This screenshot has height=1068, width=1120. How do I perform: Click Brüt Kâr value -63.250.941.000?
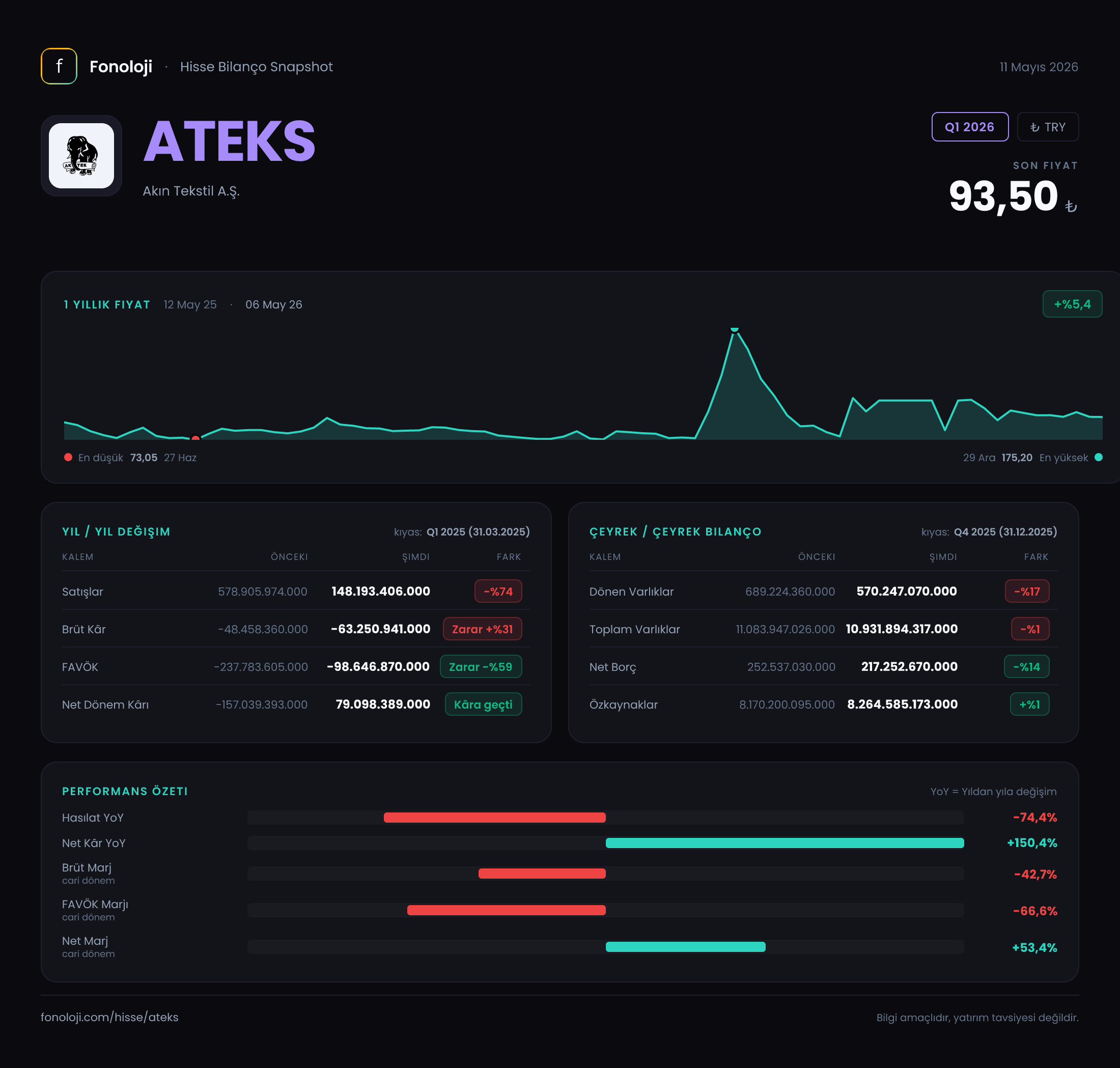[380, 629]
